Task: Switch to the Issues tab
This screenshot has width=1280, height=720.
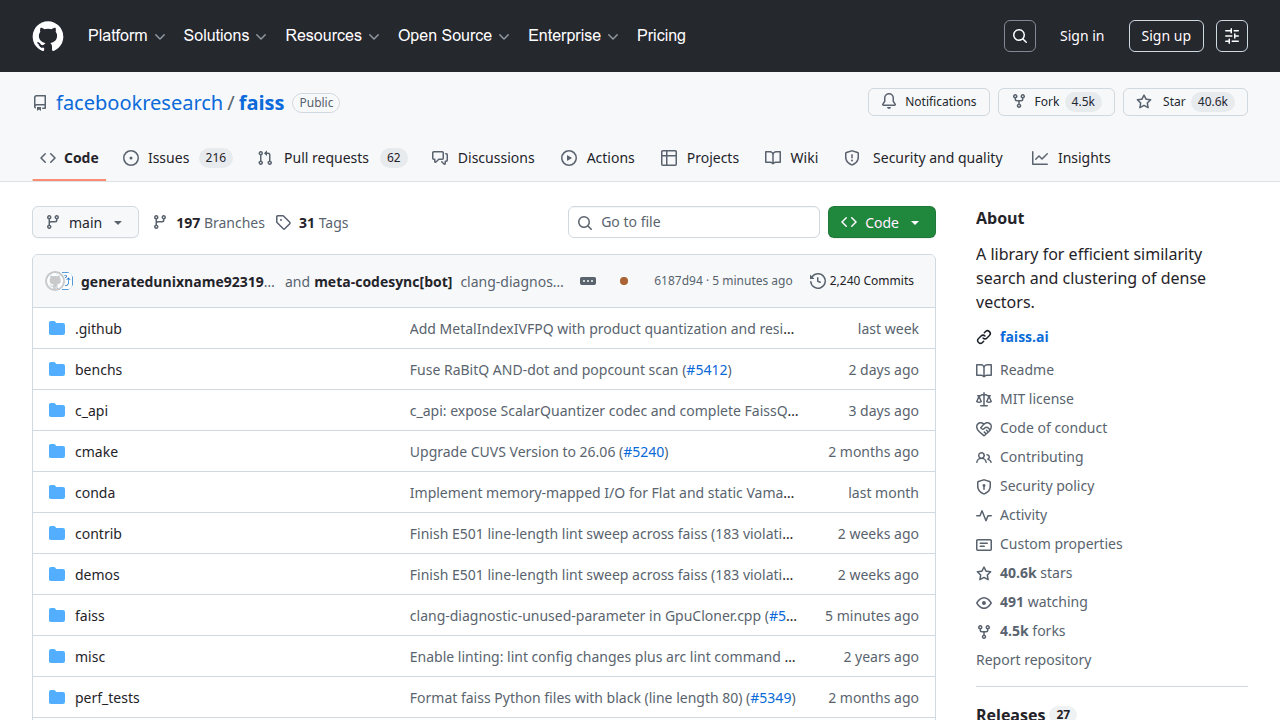Action: pos(178,158)
